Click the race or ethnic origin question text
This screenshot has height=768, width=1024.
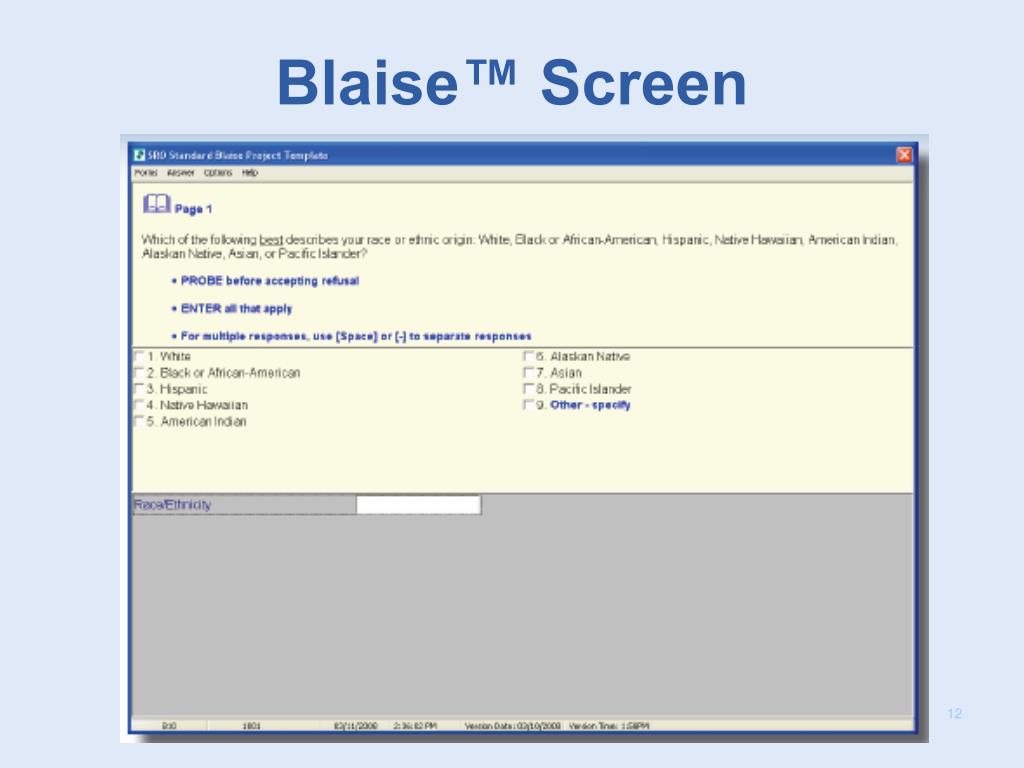(519, 246)
